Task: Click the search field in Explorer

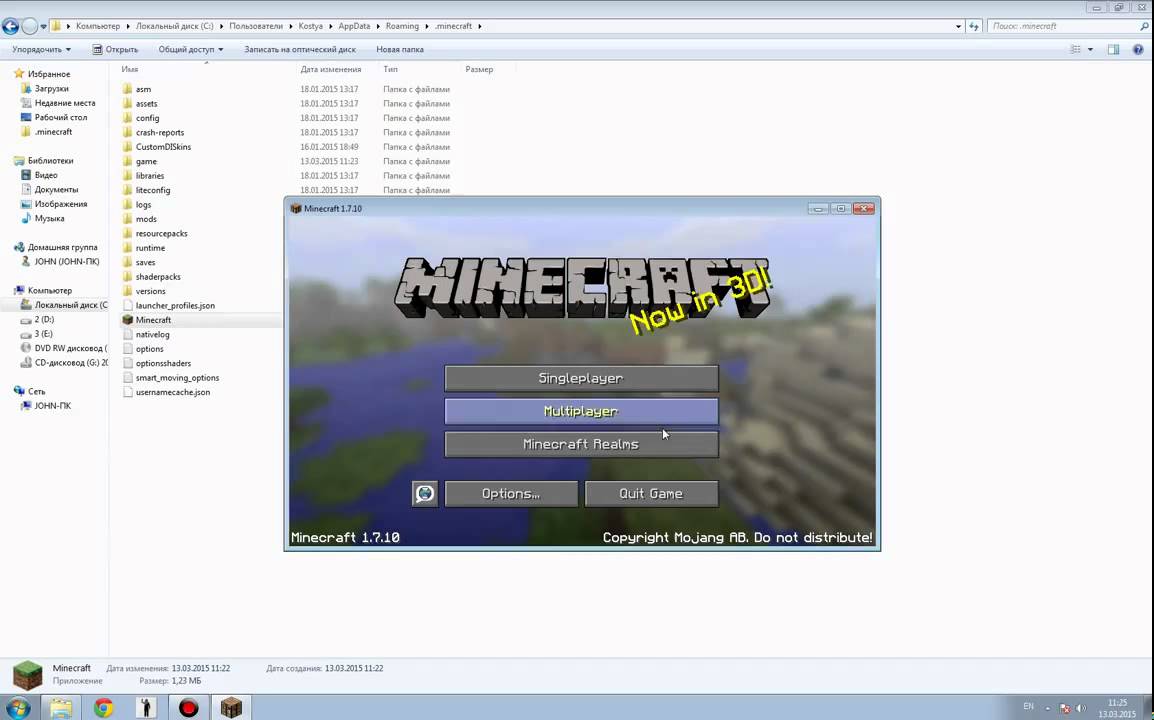Action: click(x=1068, y=26)
